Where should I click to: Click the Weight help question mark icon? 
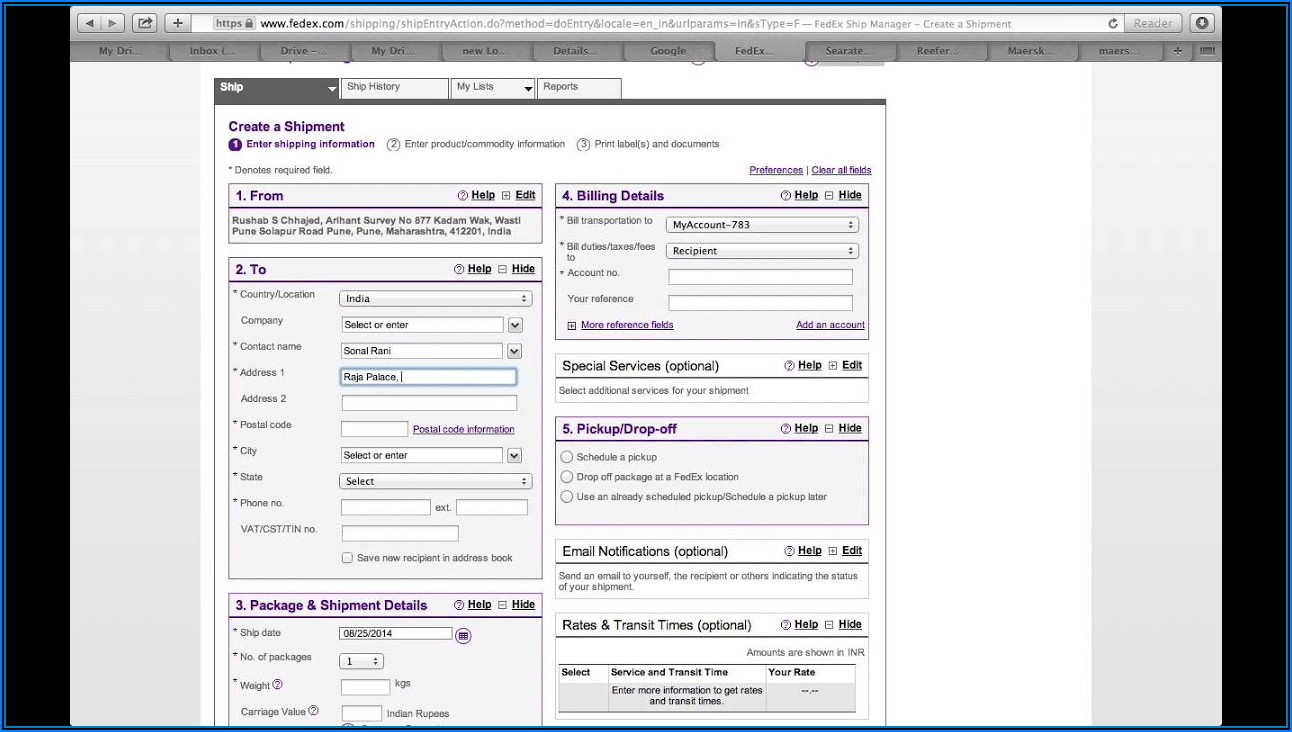click(x=278, y=685)
